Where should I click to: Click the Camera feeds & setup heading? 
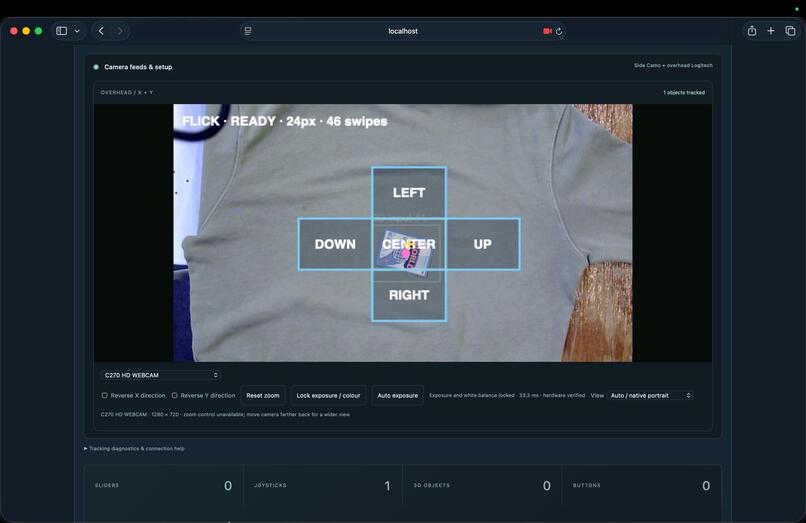coord(138,67)
